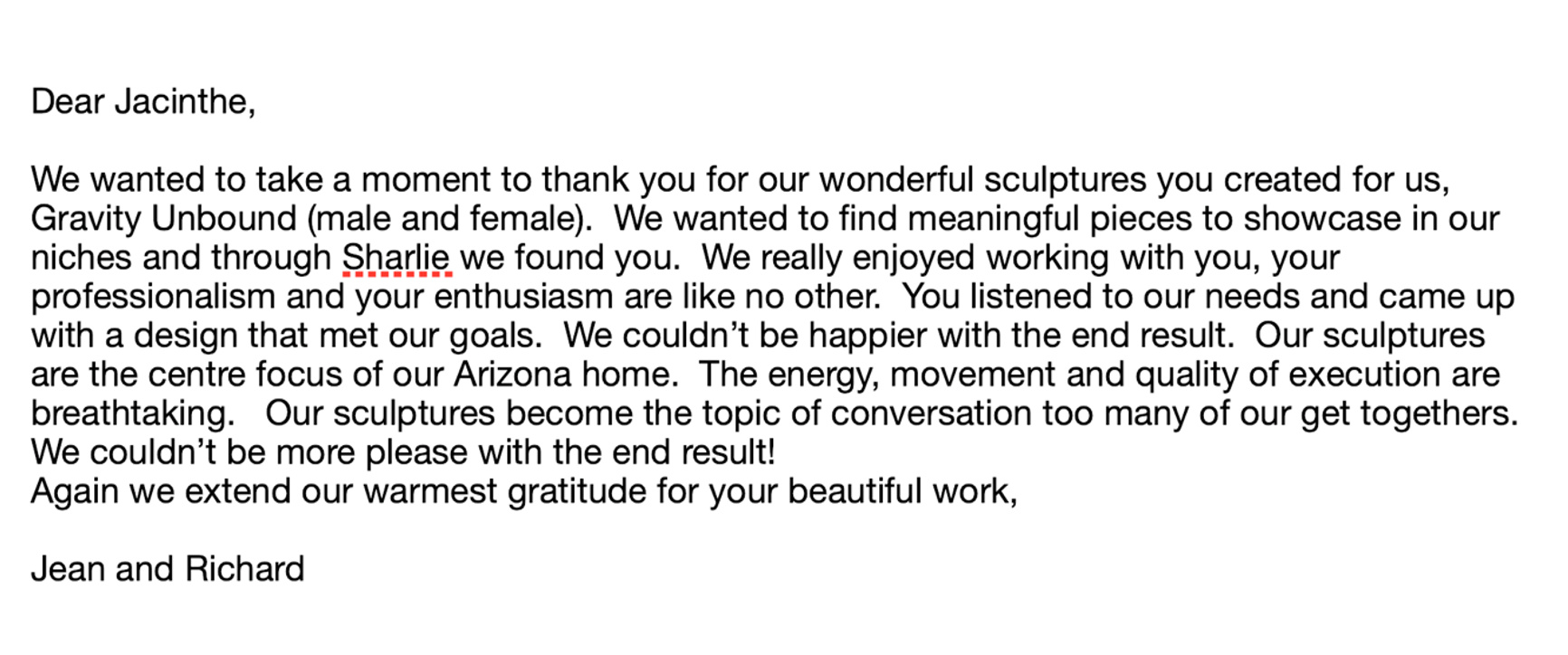Click the red-underlined word Sharlie

[396, 258]
